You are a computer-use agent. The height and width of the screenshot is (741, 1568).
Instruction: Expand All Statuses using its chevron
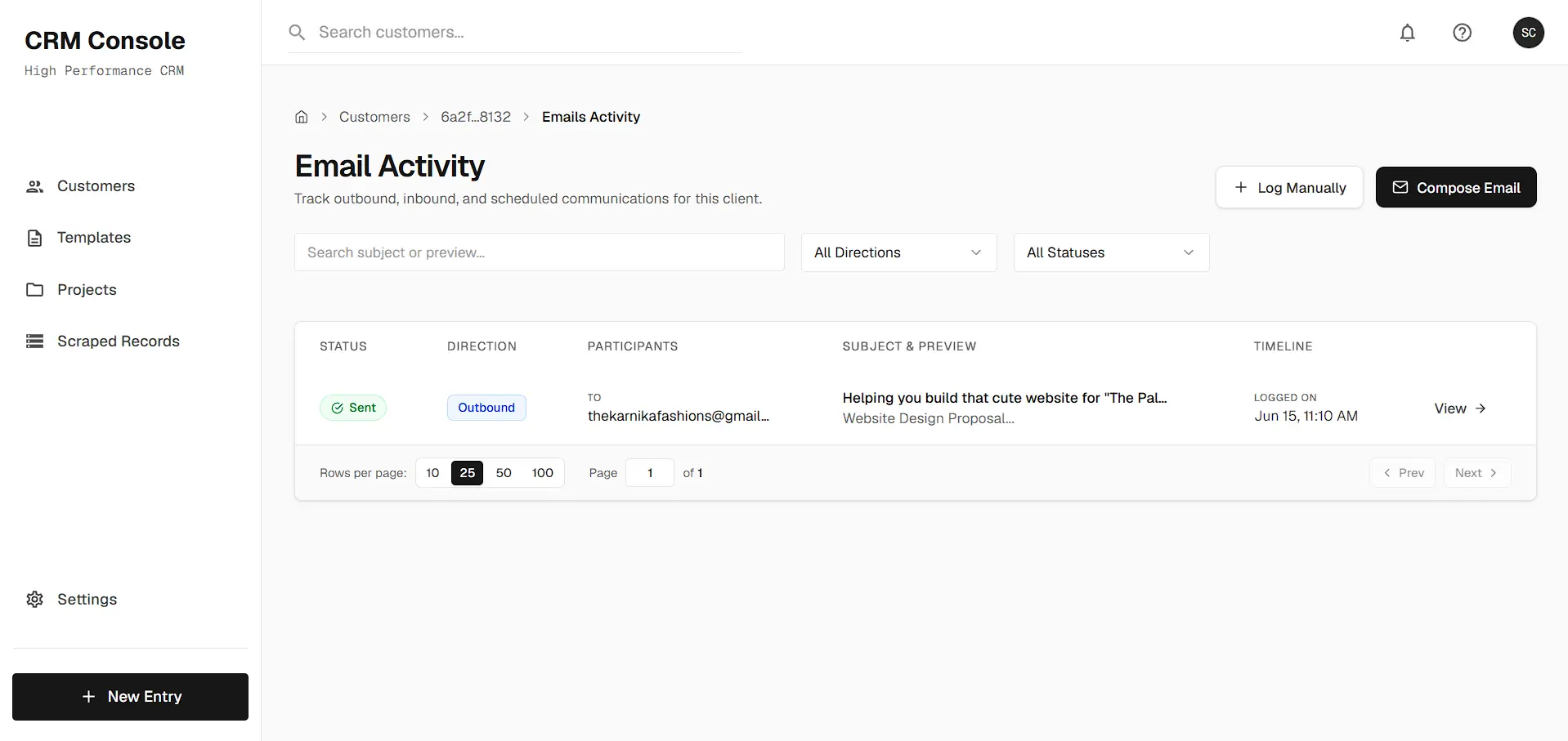[x=1188, y=252]
